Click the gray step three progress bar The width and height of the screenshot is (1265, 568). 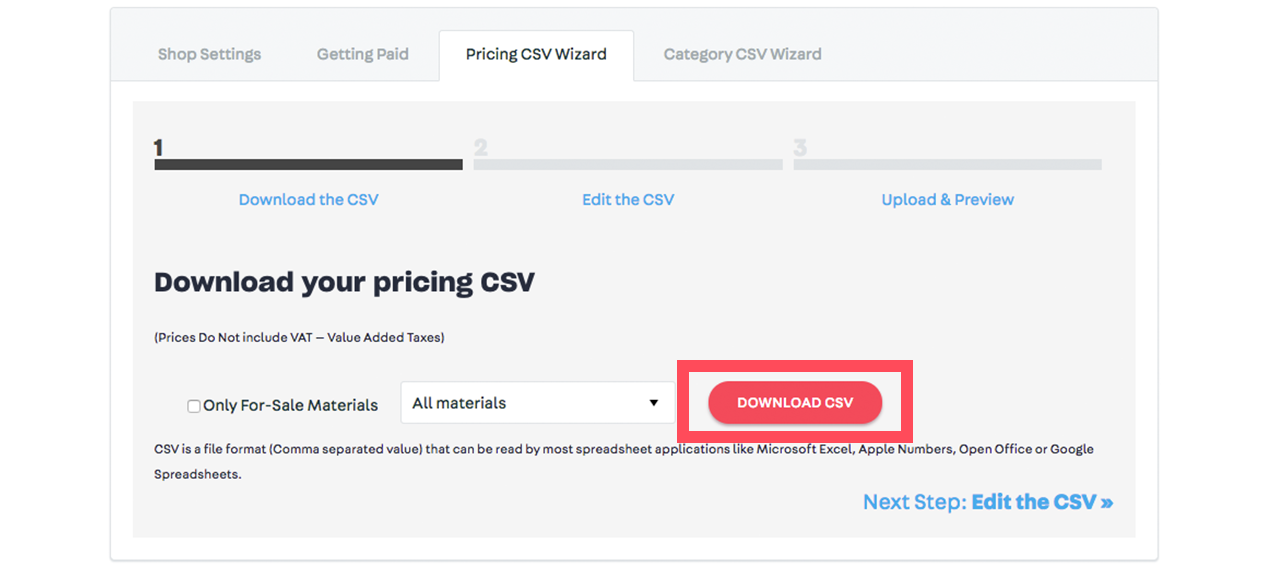(x=948, y=165)
